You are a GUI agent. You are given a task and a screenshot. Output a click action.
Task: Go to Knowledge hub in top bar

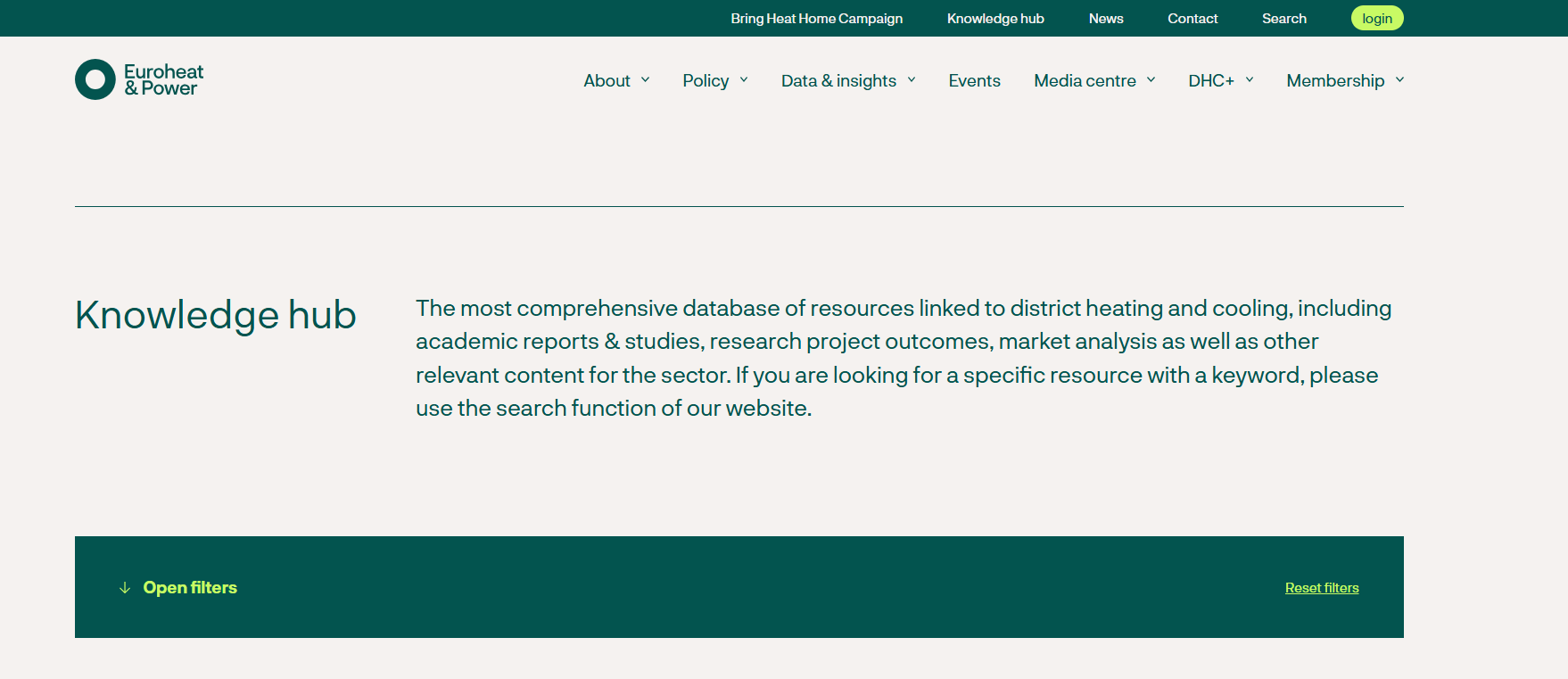995,19
